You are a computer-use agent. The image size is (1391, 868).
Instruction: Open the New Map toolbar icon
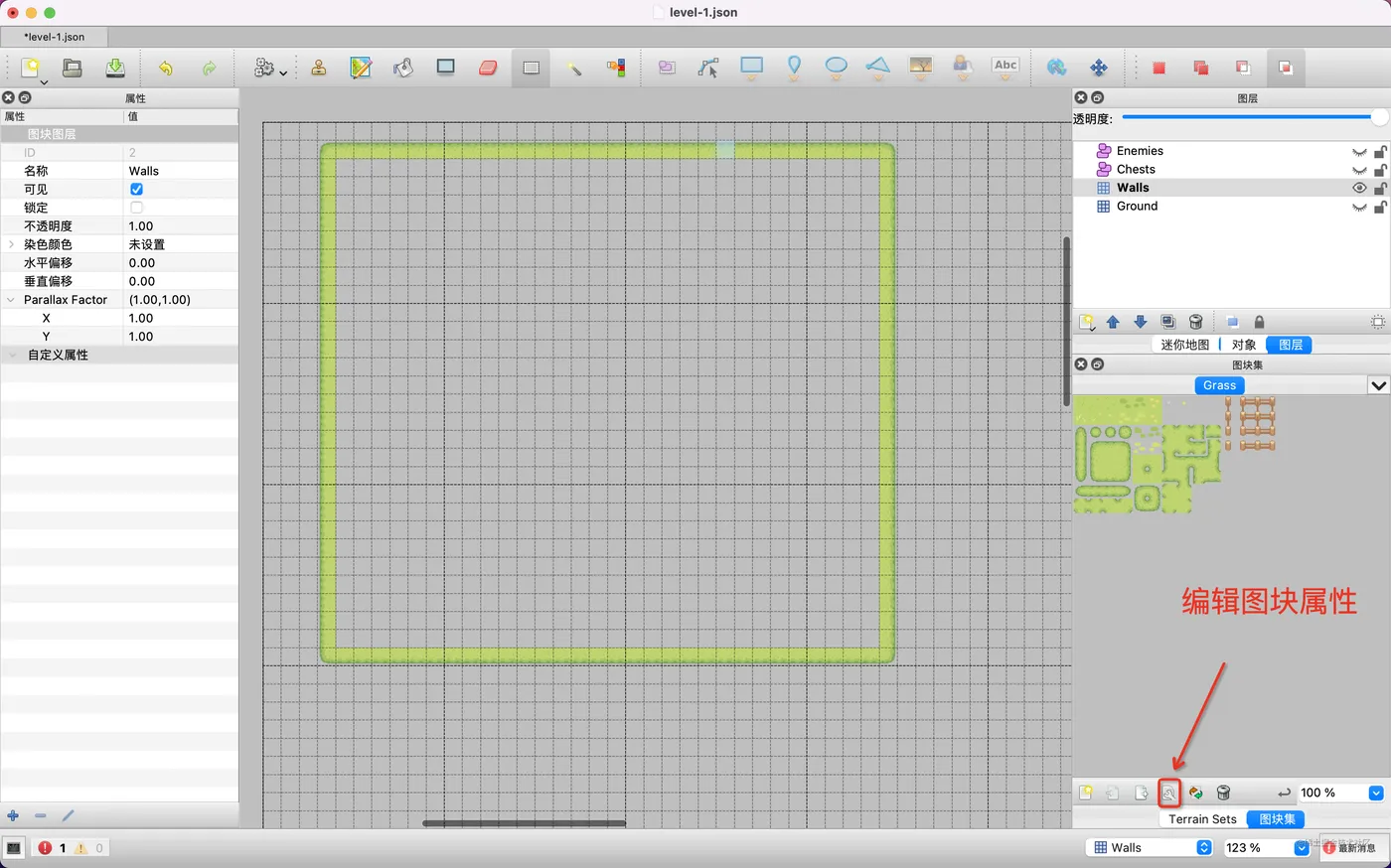point(31,68)
